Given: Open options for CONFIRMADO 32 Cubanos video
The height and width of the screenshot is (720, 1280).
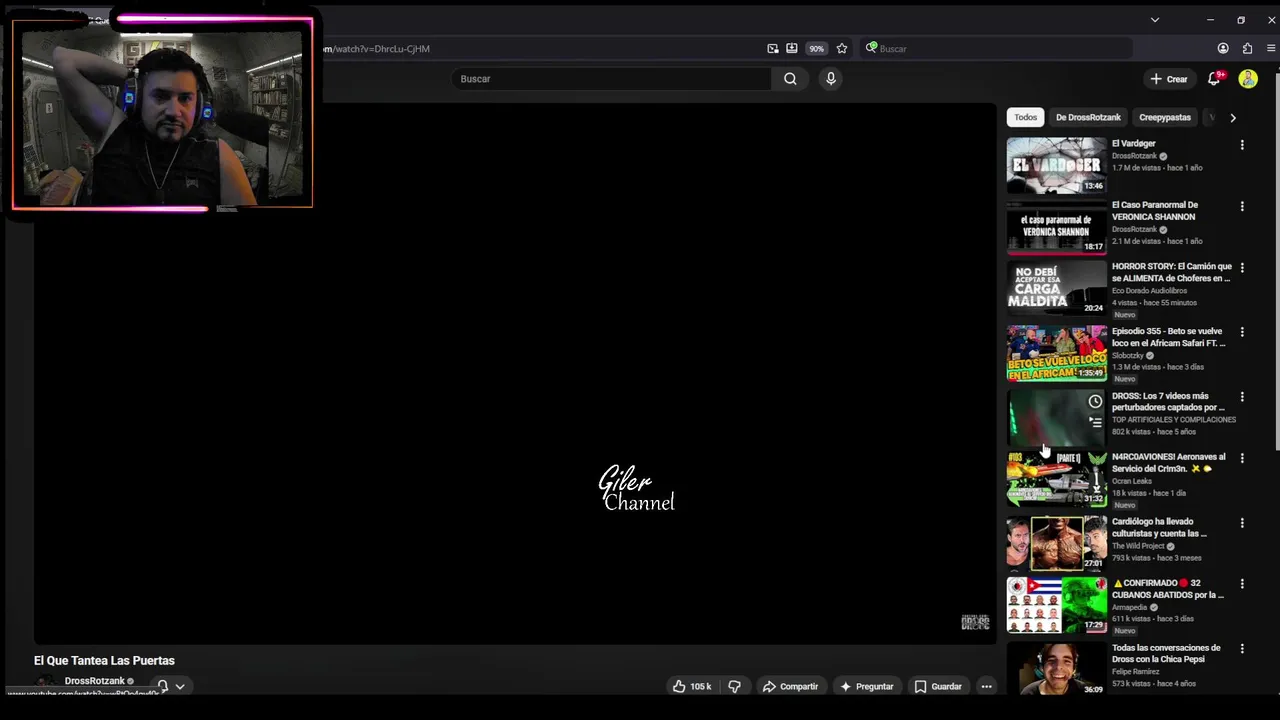Looking at the screenshot, I should [1242, 584].
